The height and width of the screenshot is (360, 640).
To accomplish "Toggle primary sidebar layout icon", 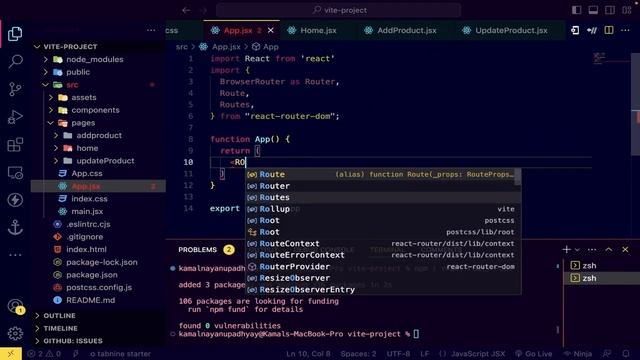I will coord(576,10).
